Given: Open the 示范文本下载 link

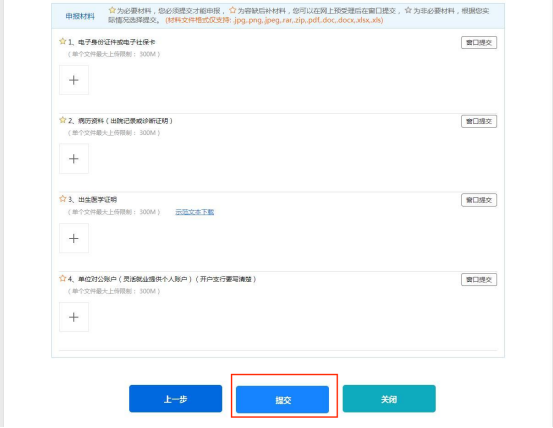Looking at the screenshot, I should (x=195, y=212).
